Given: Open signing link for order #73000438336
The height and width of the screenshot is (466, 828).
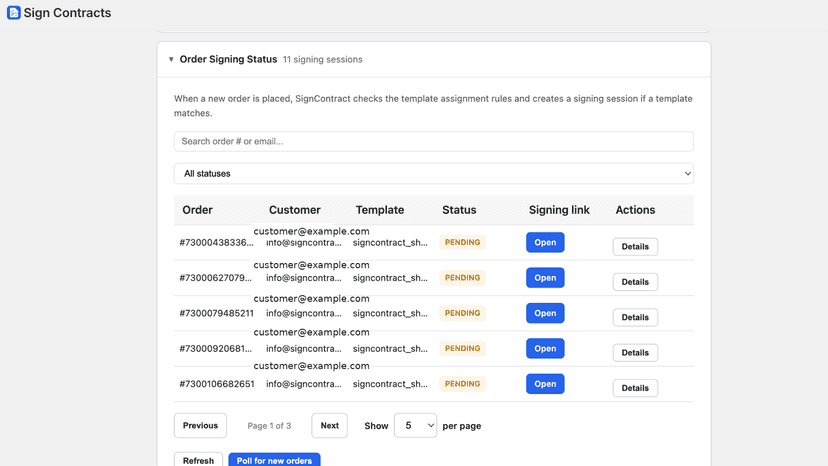Looking at the screenshot, I should (545, 243).
